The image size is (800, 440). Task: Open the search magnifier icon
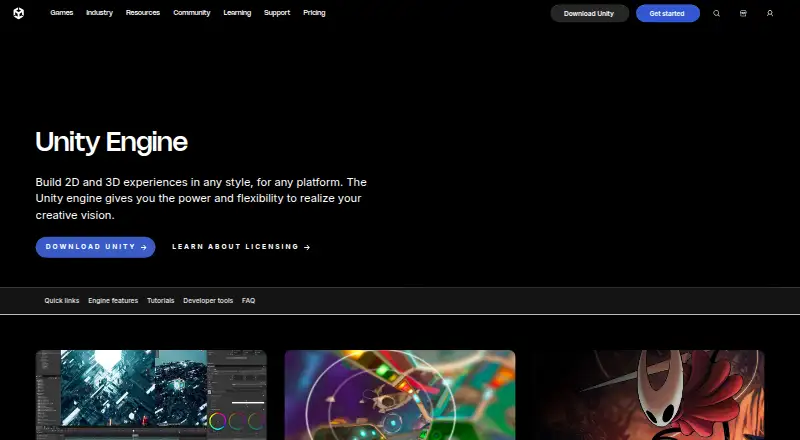pos(716,13)
